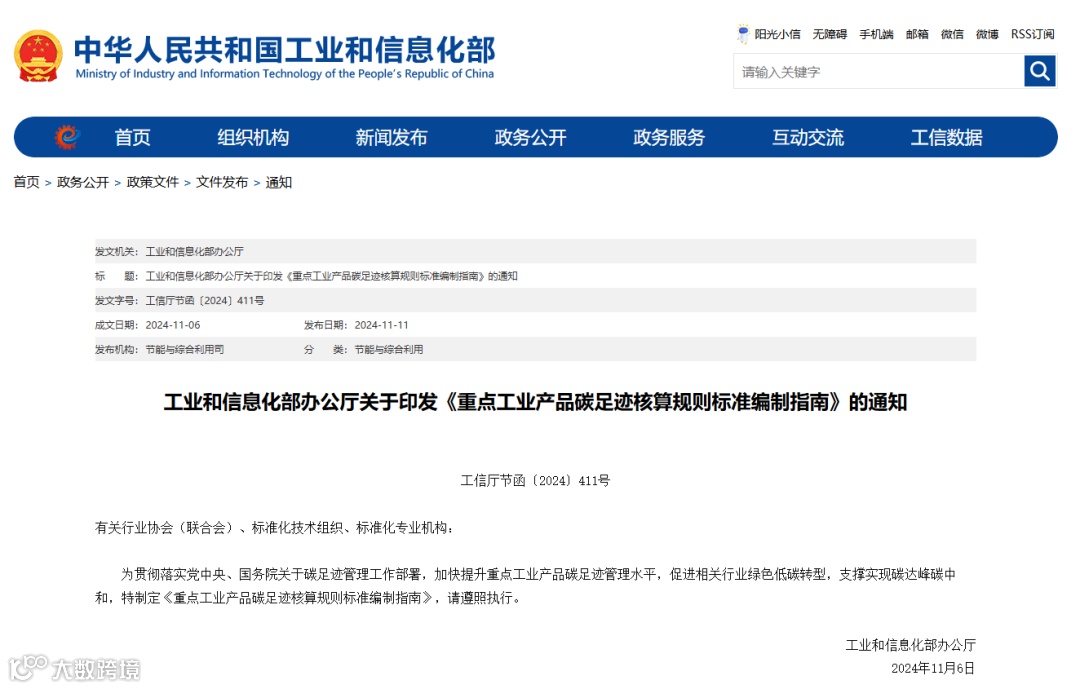Click 通知 breadcrumb link
The height and width of the screenshot is (689, 1080).
pos(278,182)
